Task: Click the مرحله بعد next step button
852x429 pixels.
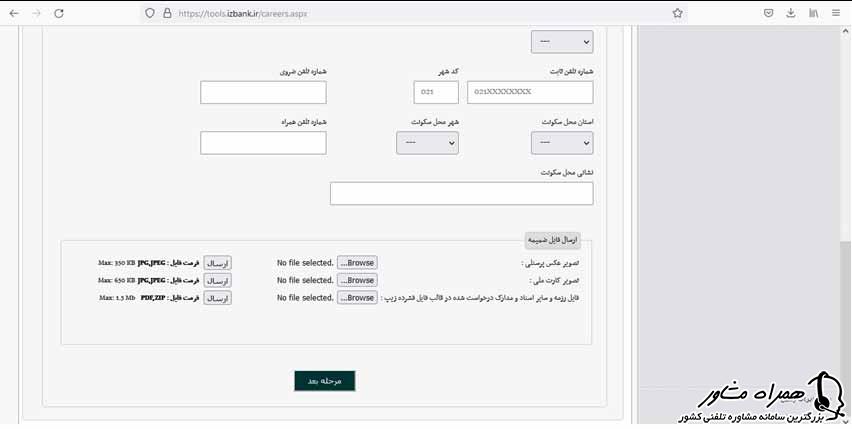Action: (x=325, y=381)
